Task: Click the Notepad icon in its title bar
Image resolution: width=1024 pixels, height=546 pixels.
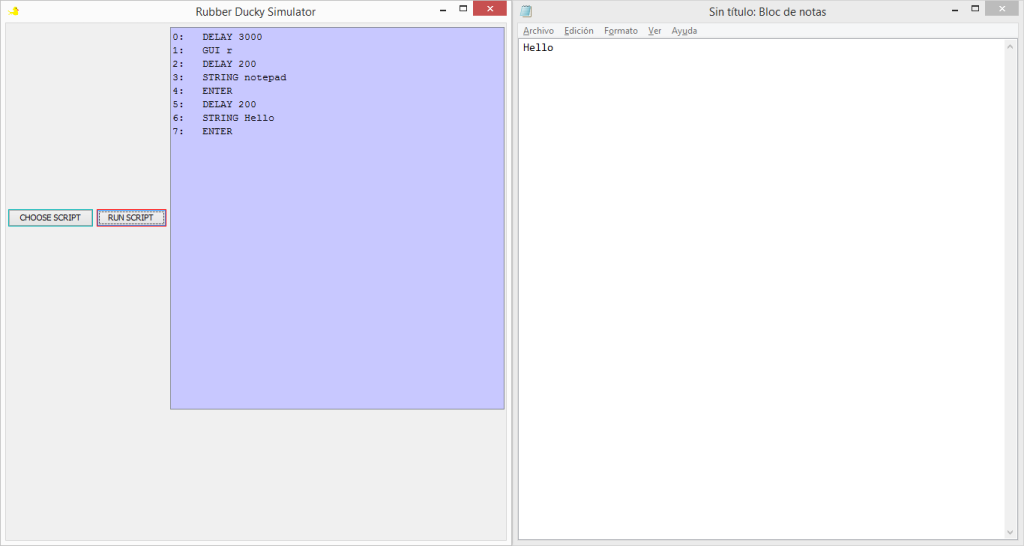Action: 526,11
